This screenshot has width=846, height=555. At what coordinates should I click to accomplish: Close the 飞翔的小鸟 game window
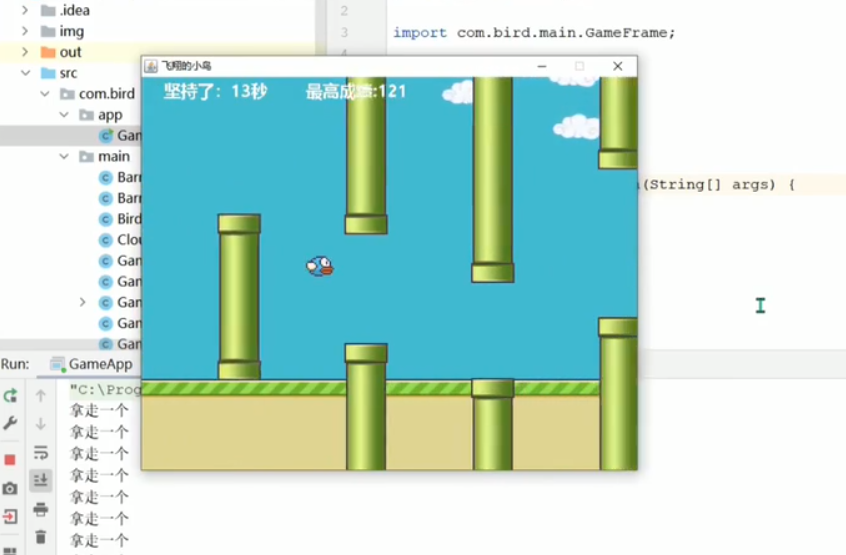coord(618,66)
